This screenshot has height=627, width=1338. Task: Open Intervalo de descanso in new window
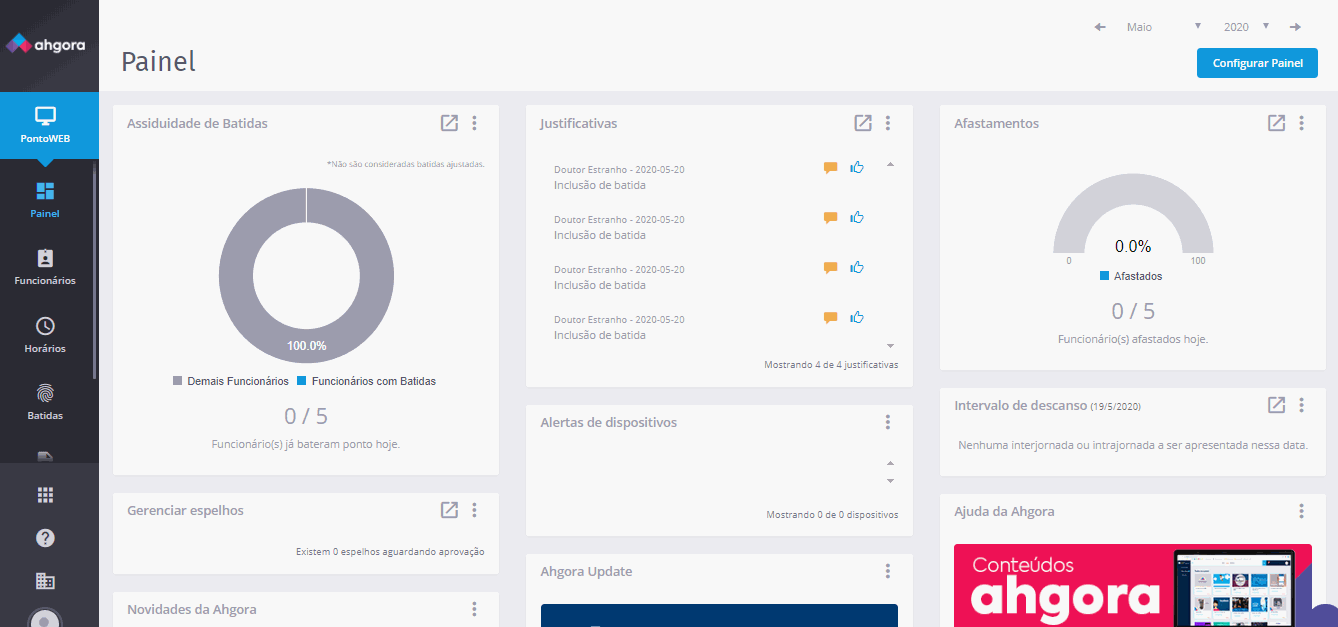point(1276,405)
